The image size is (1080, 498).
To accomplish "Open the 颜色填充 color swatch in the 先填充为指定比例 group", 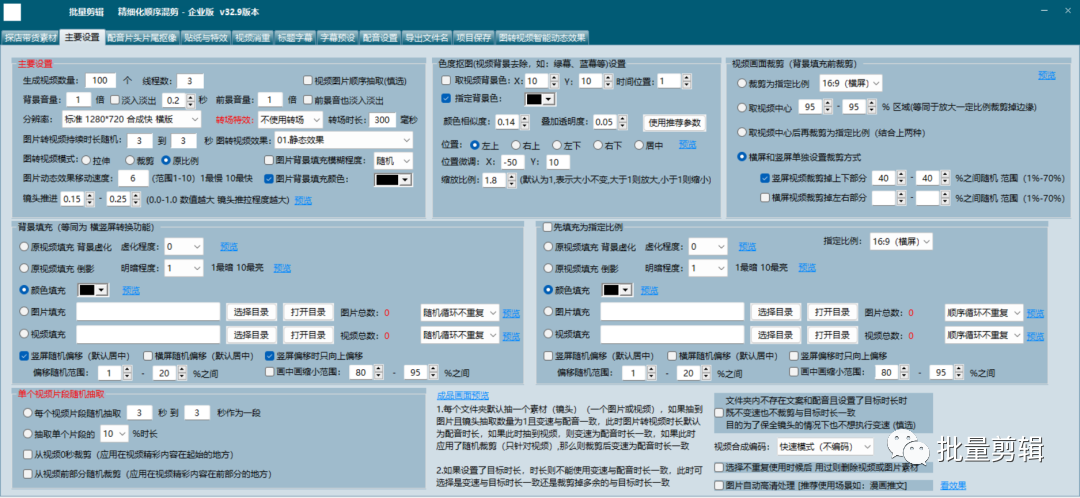I will [x=616, y=291].
